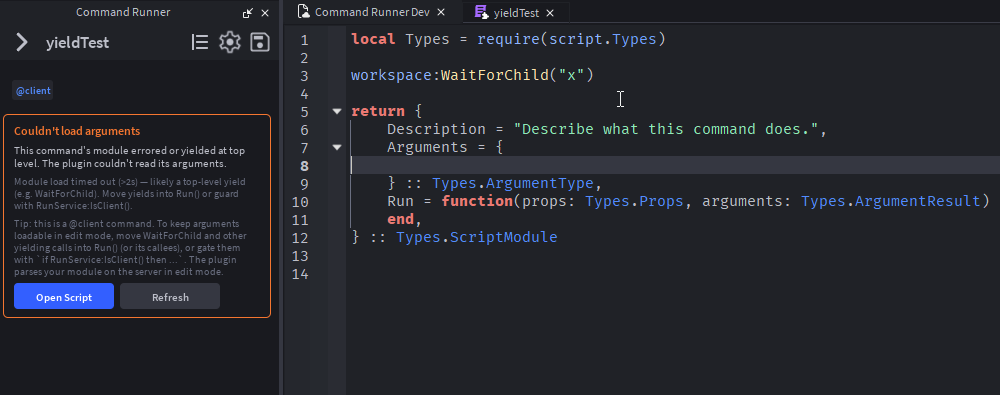Click the @client tag

point(33,91)
